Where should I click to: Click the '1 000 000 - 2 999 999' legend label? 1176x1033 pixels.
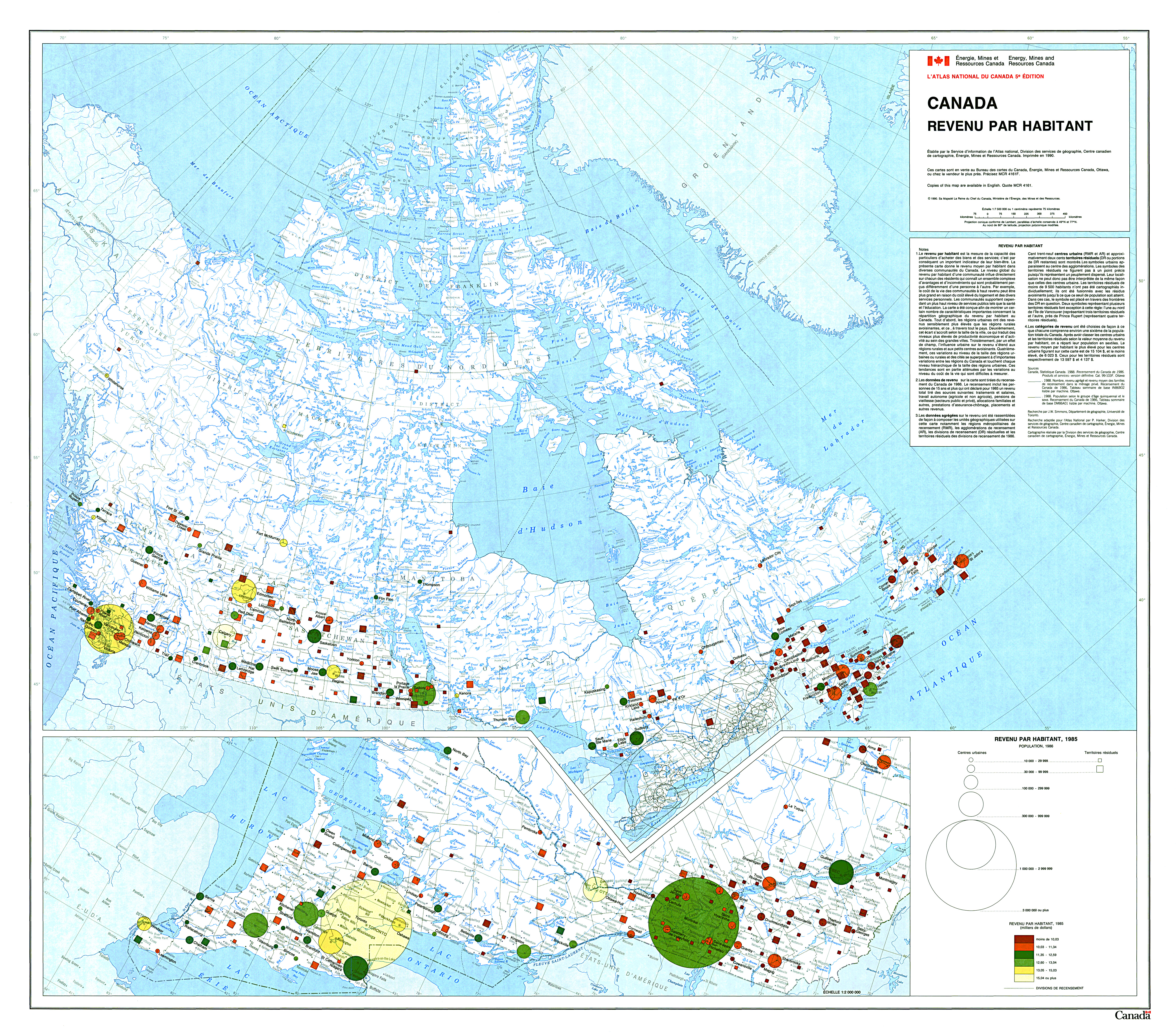[1036, 869]
